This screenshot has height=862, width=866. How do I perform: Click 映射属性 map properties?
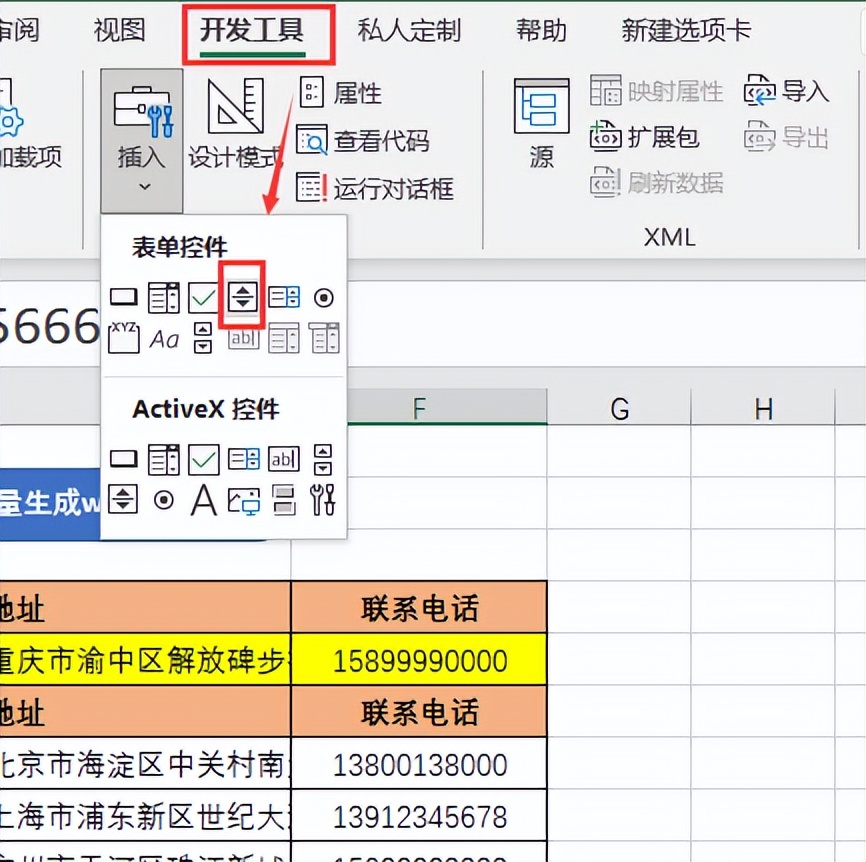656,91
